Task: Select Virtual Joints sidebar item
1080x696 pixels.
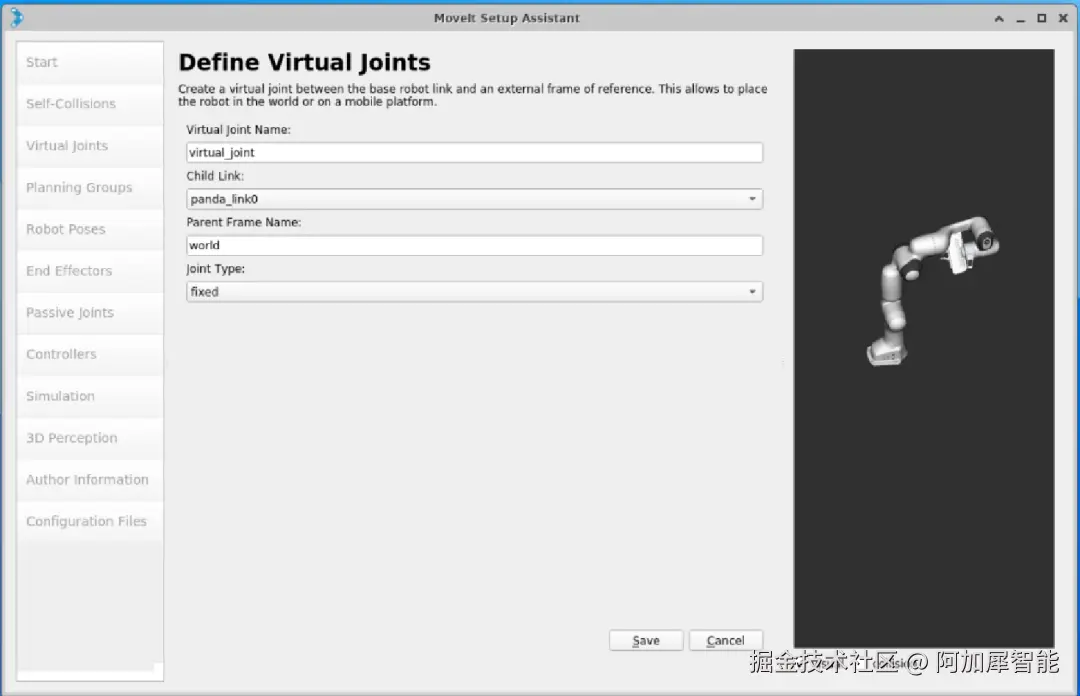Action: coord(90,145)
